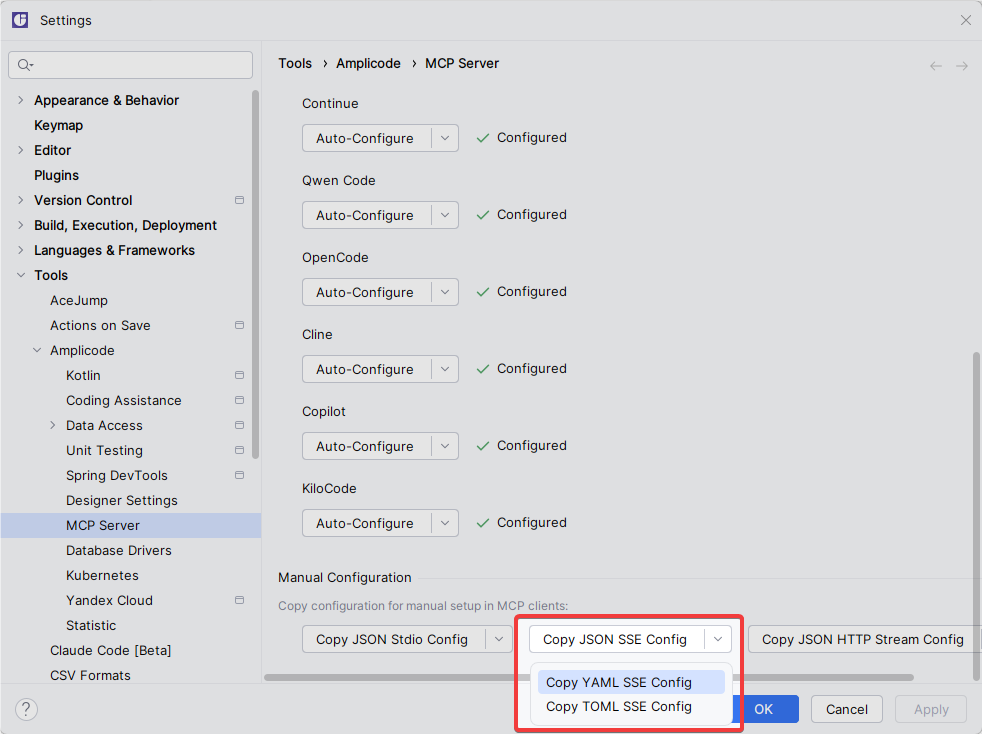Screen dimensions: 982x734
Task: Open Kubernetes settings page
Action: click(x=102, y=576)
